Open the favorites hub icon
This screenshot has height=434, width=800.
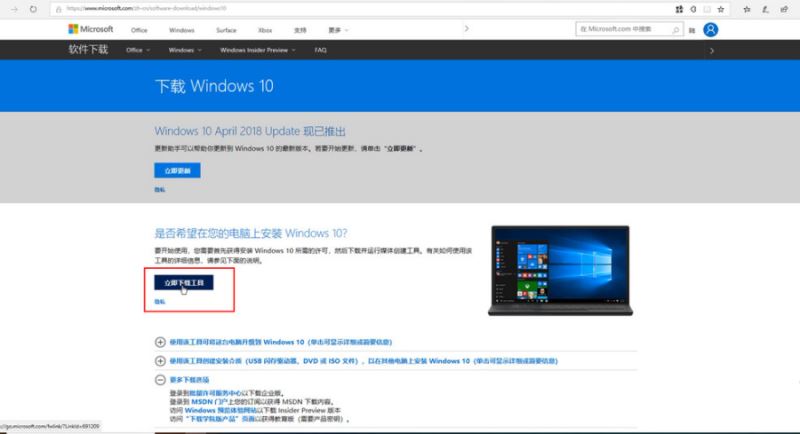pos(747,9)
